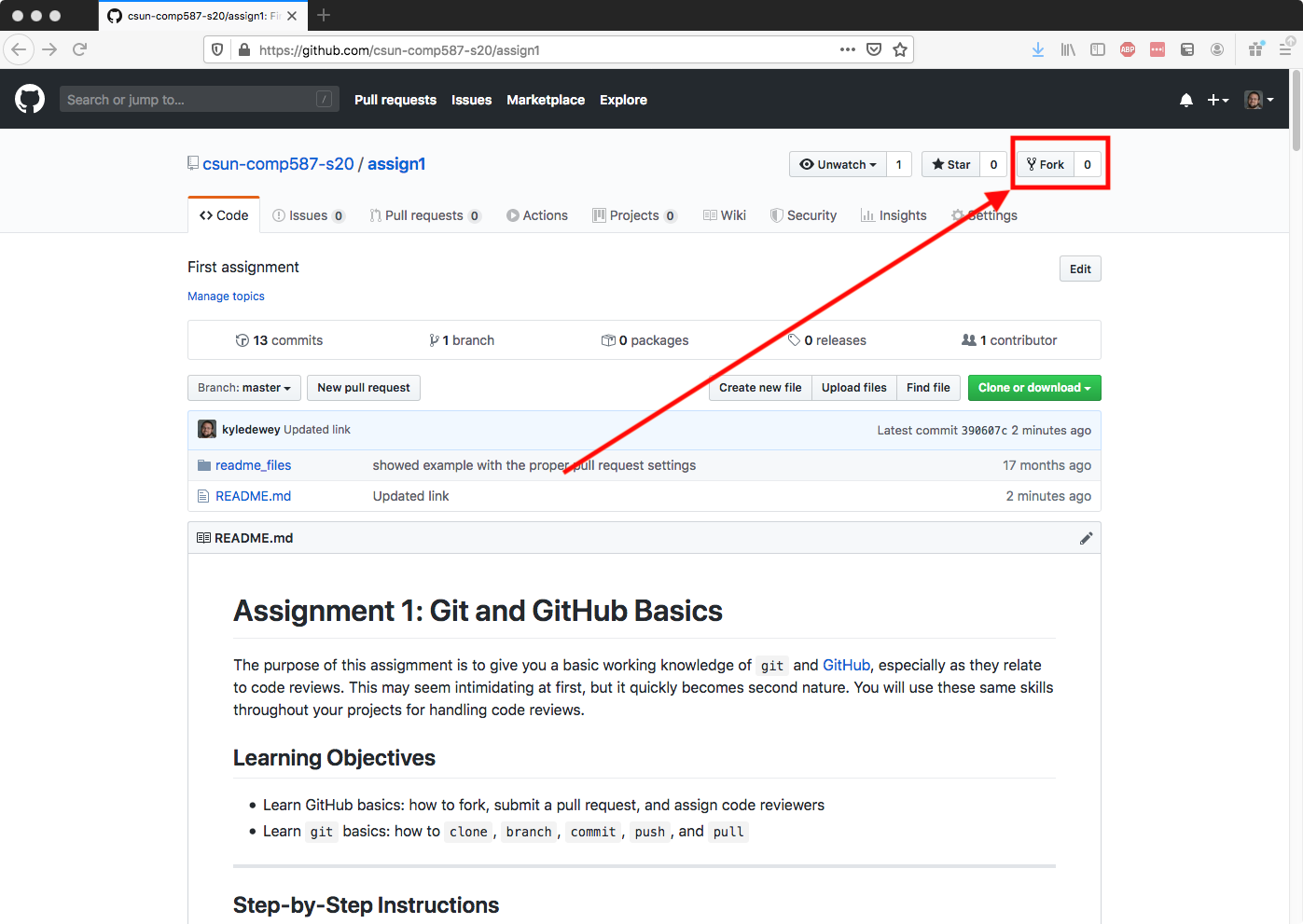Bookmark this page with the star
The height and width of the screenshot is (924, 1303).
900,49
